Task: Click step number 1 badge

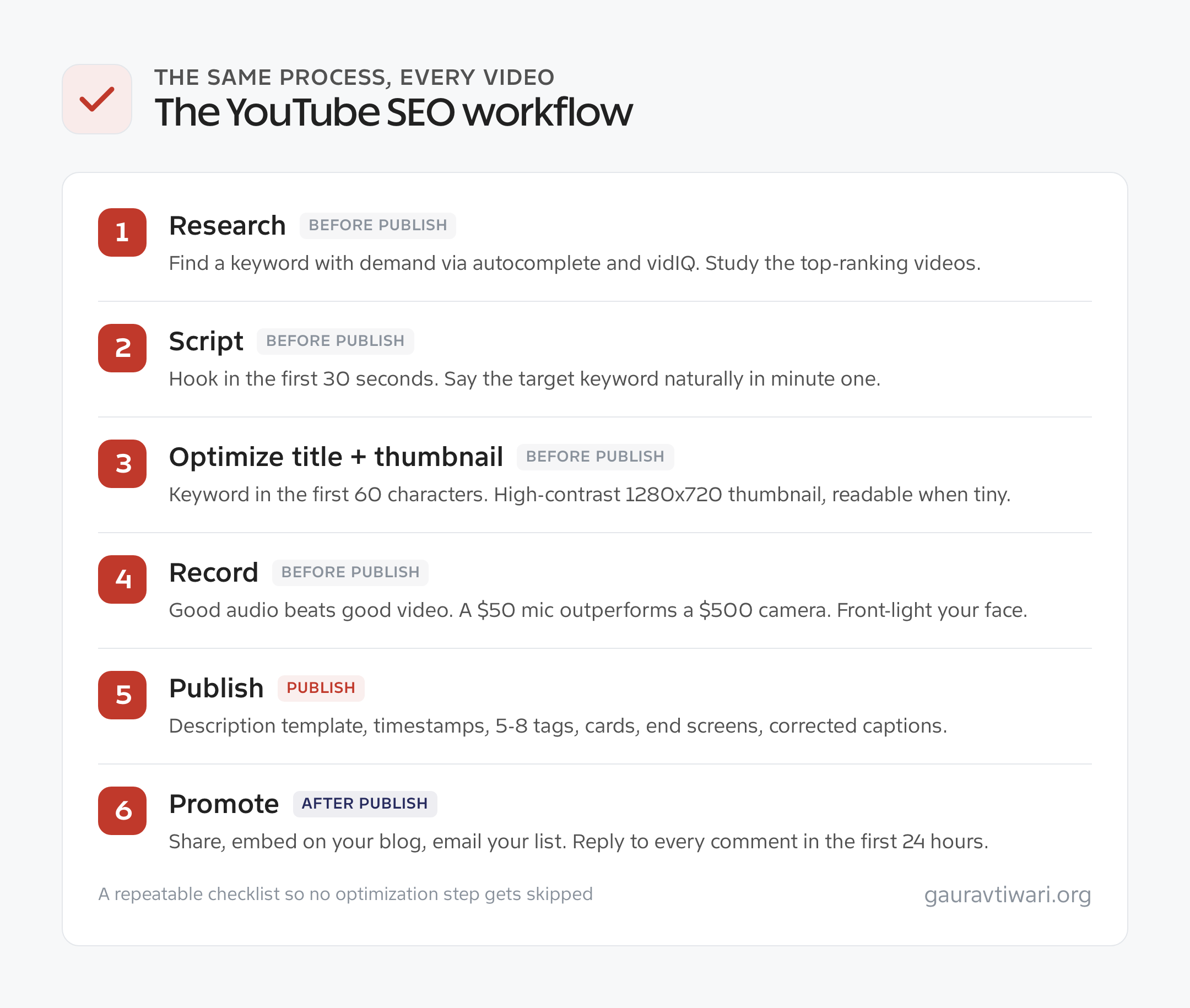Action: point(122,232)
